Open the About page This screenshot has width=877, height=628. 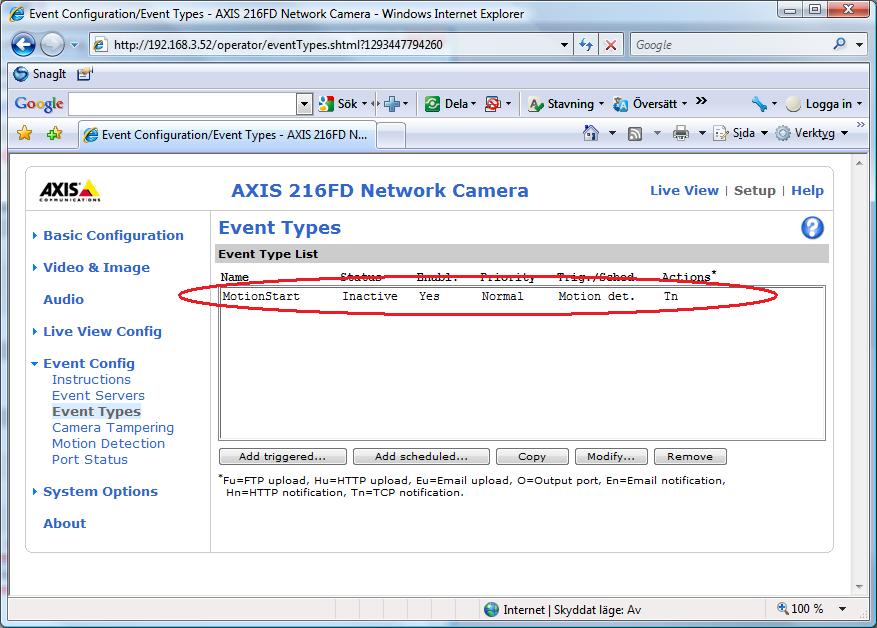click(x=65, y=523)
